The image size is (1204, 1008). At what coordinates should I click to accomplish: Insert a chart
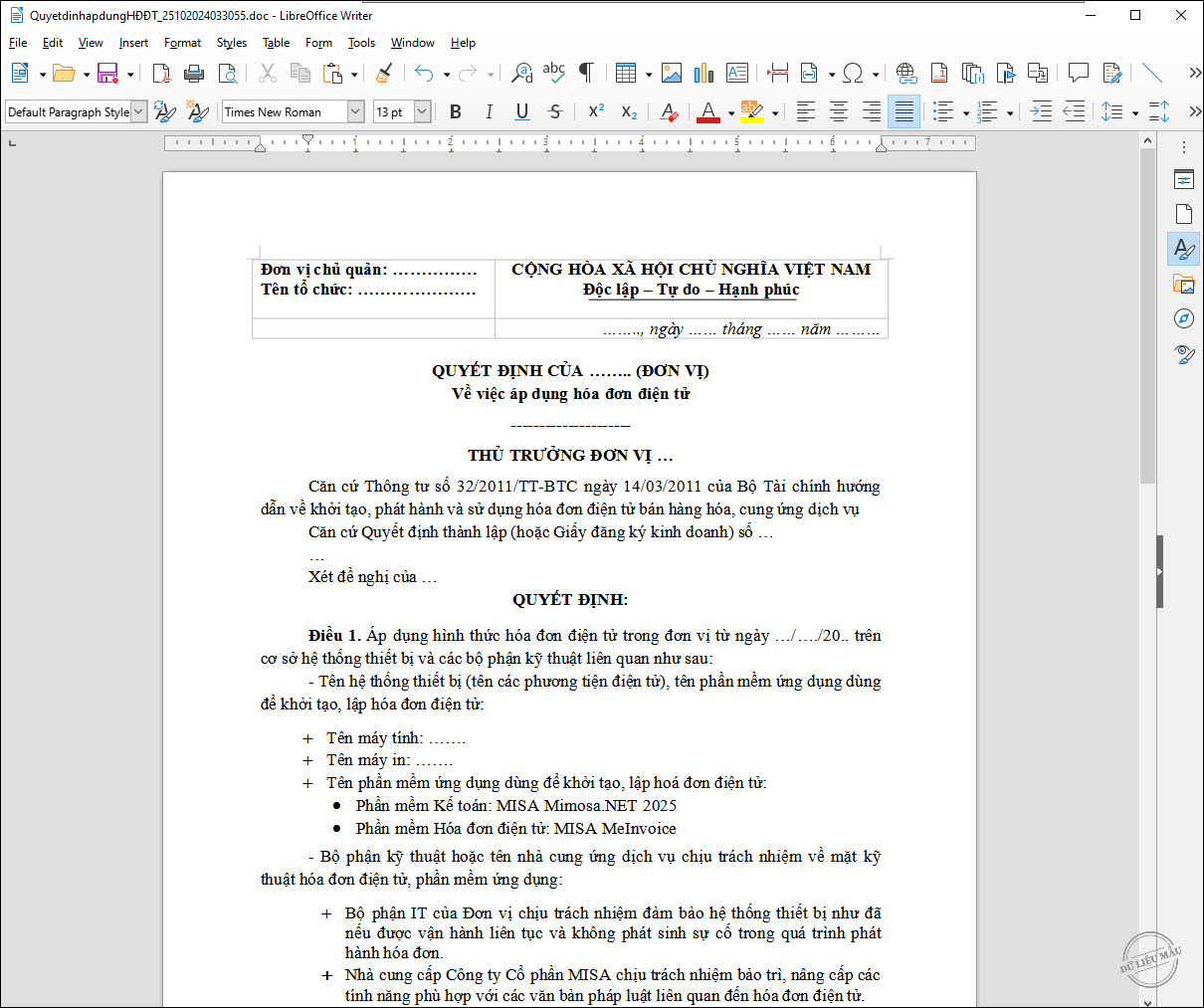(704, 73)
